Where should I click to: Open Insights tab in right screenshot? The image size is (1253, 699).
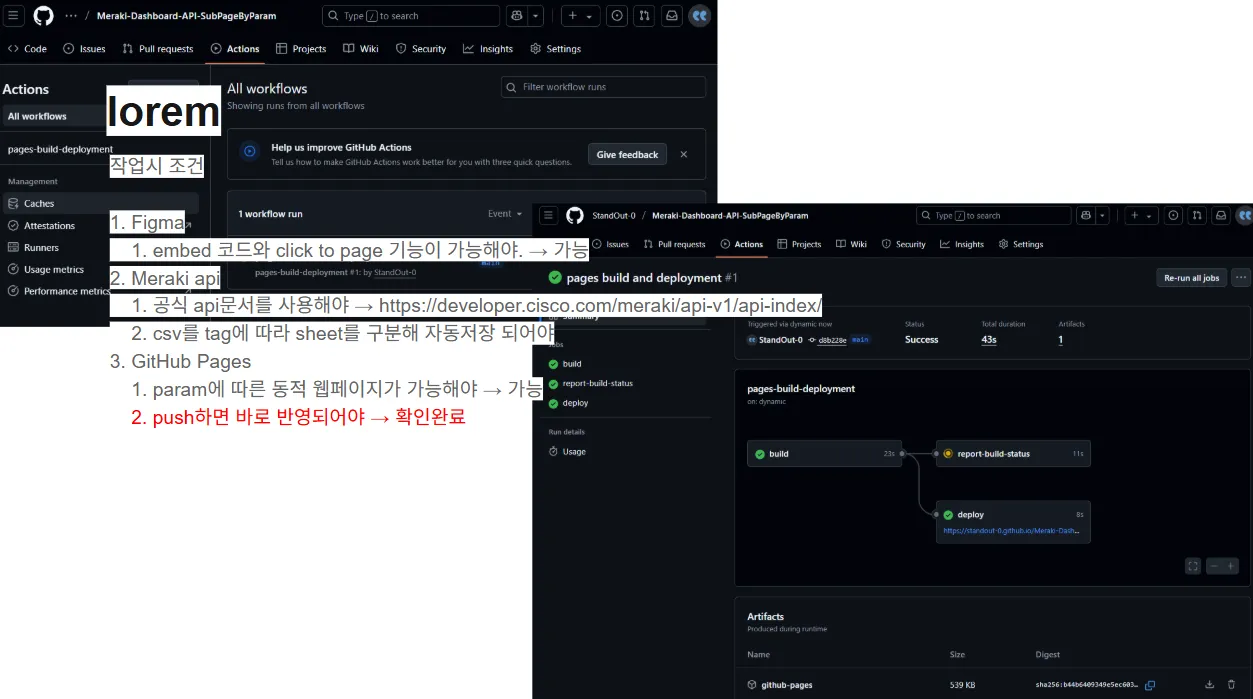tap(962, 244)
